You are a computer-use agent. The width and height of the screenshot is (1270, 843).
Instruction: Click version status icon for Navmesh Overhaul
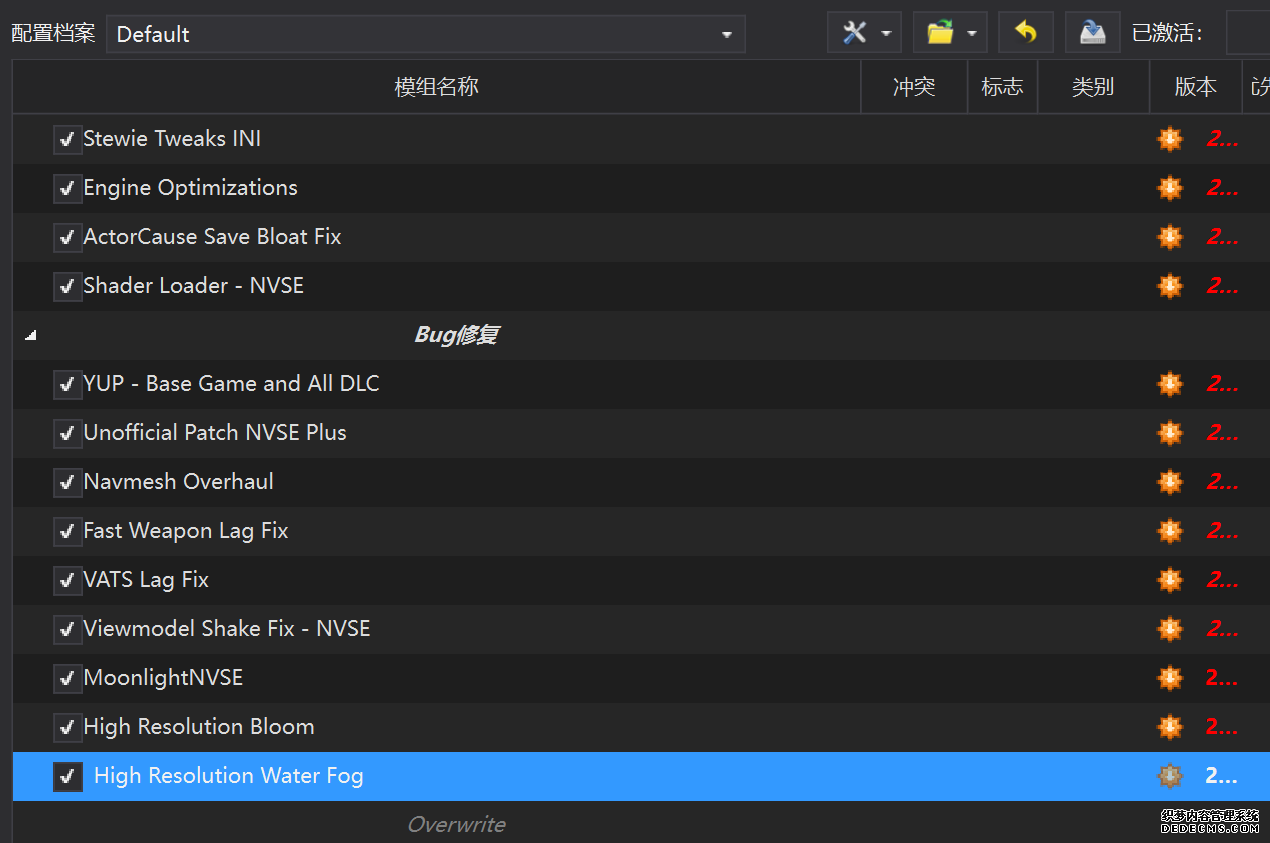[x=1170, y=482]
